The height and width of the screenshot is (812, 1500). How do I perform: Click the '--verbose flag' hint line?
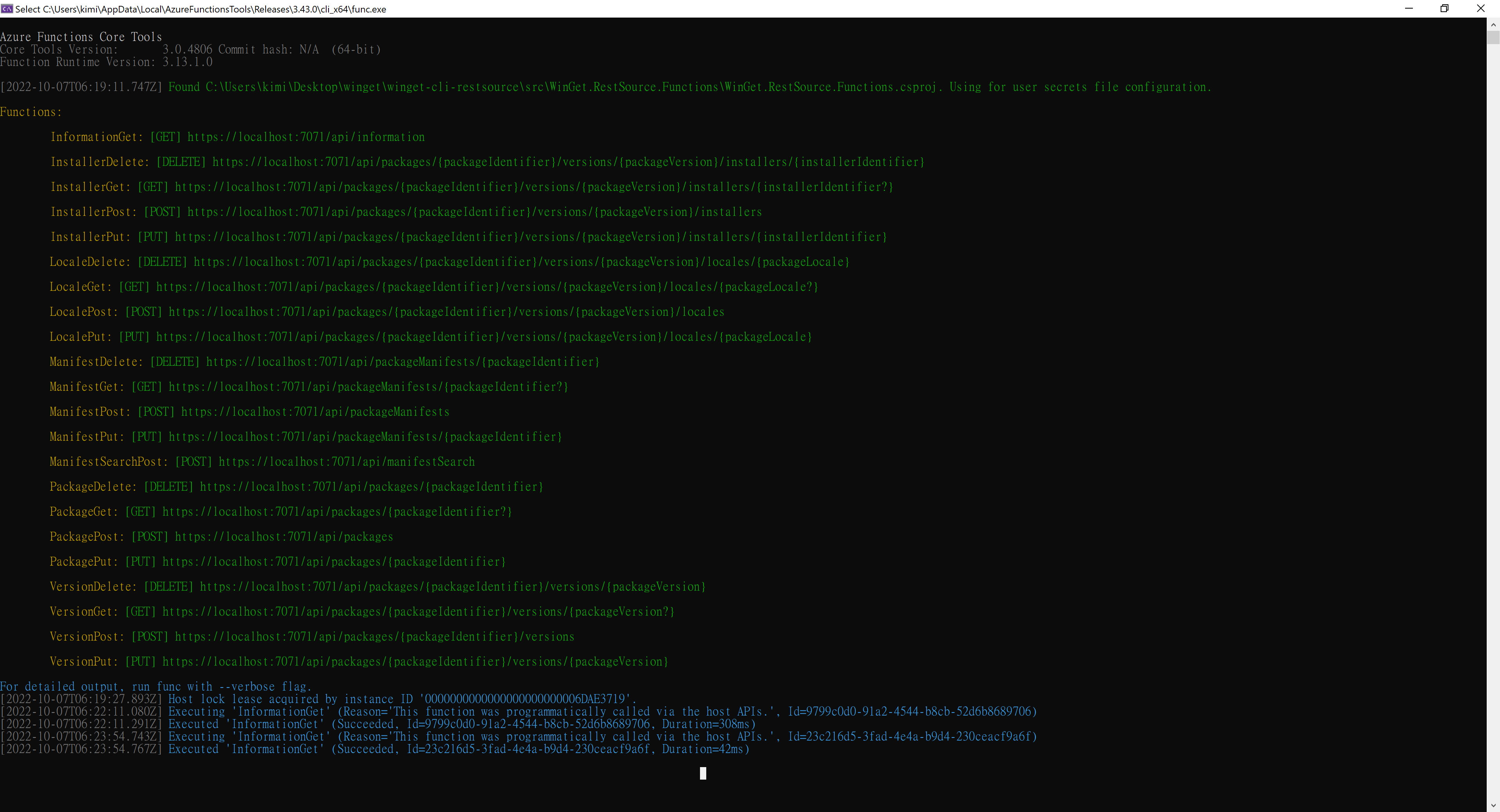[156, 687]
